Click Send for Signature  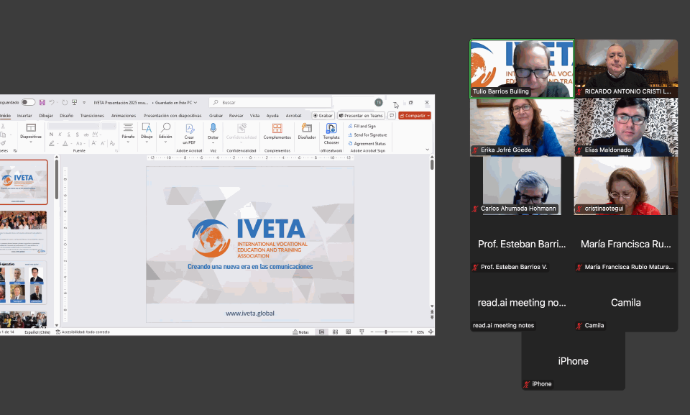click(367, 135)
